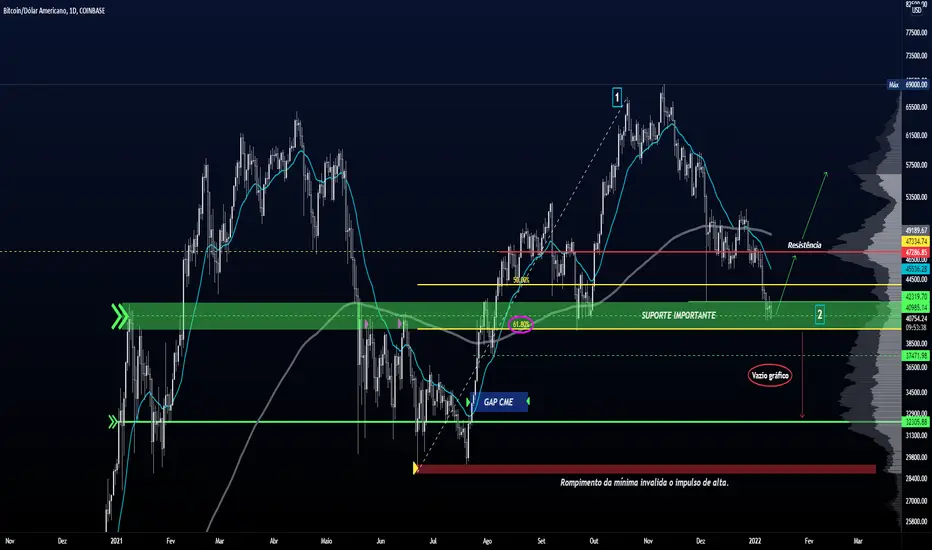Viewport: 932px width, 550px height.
Task: Click the 34500.00 price axis tick
Action: tap(916, 392)
